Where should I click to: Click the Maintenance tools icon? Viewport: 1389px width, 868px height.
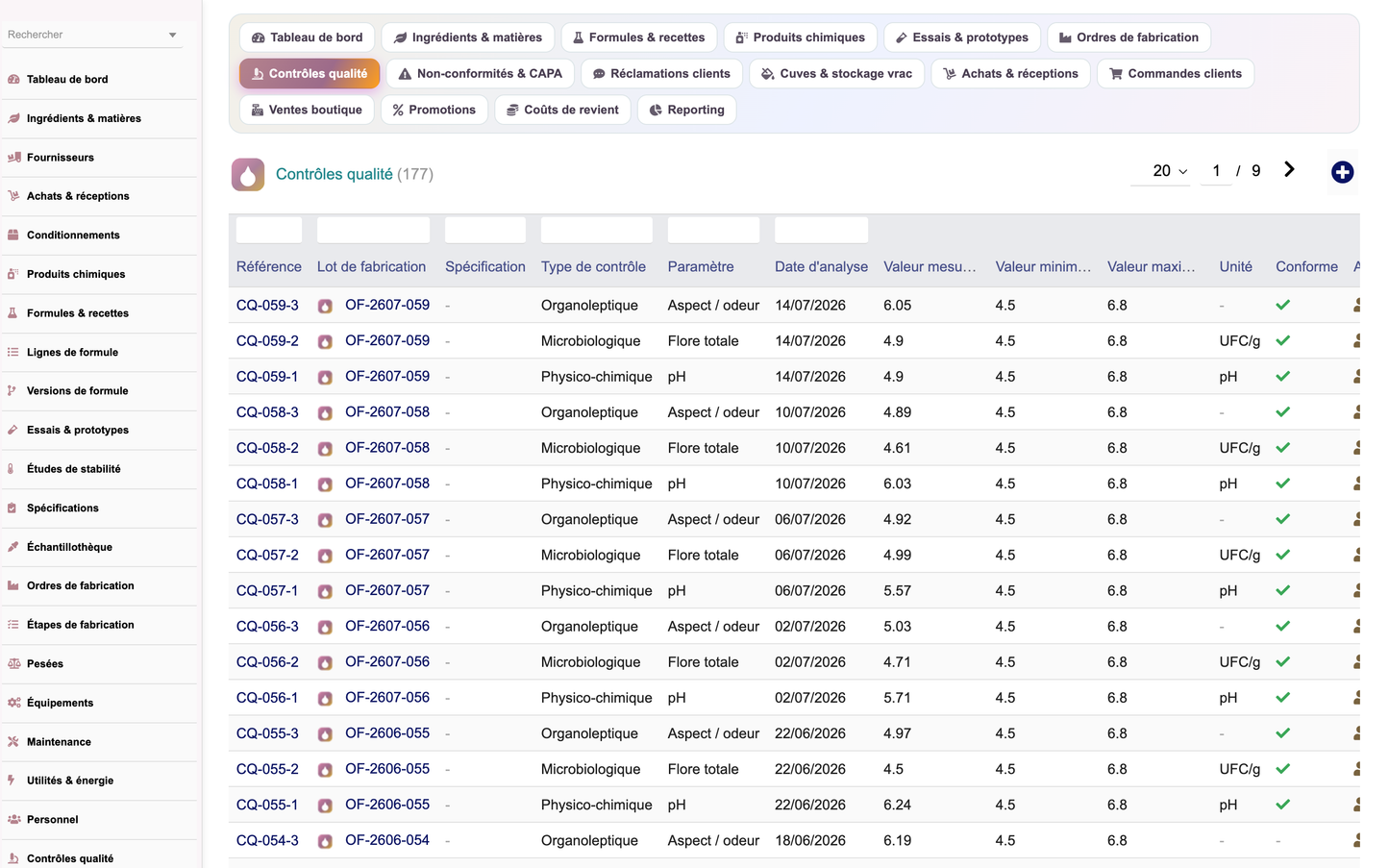point(13,742)
